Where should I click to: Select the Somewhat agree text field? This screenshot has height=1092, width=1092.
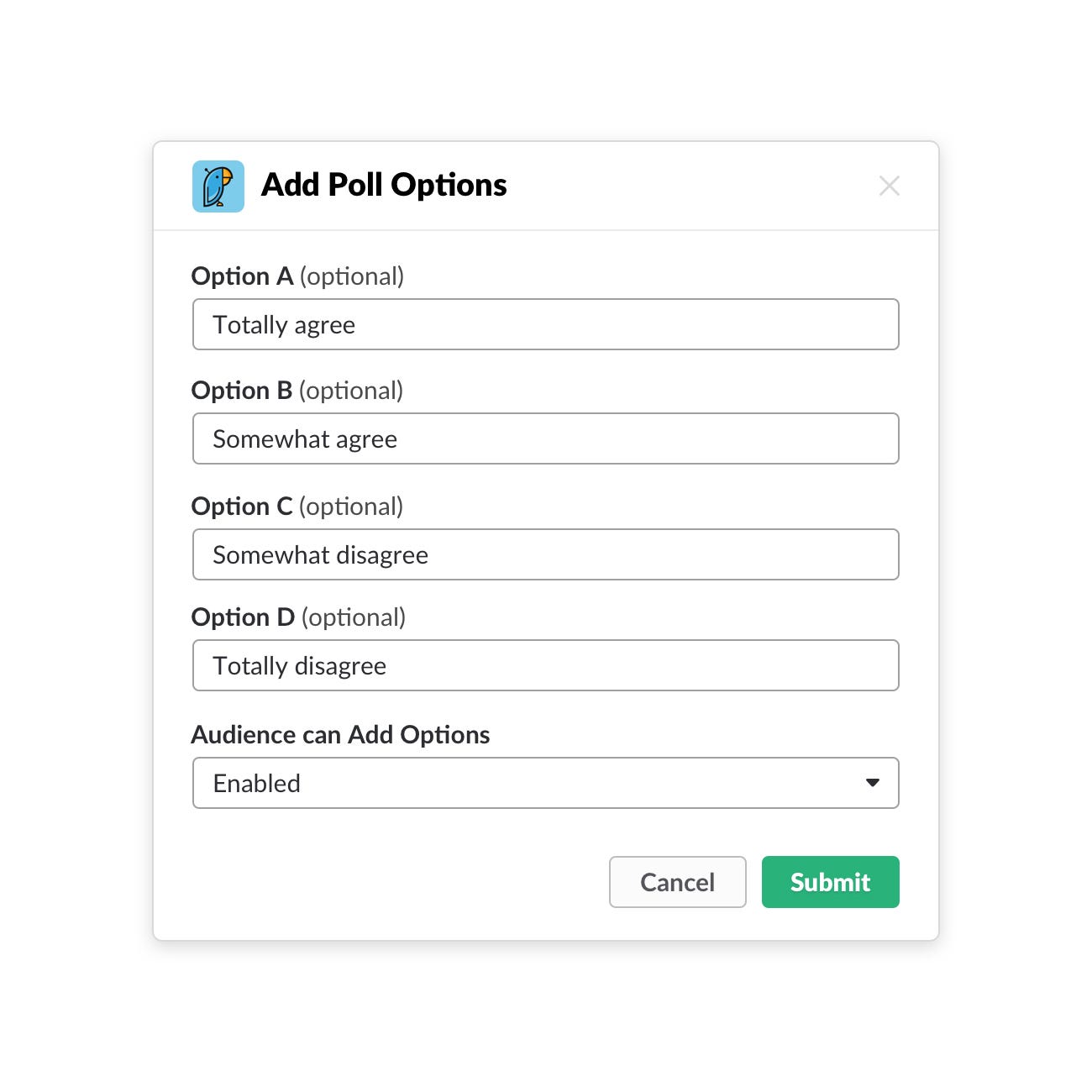coord(546,438)
